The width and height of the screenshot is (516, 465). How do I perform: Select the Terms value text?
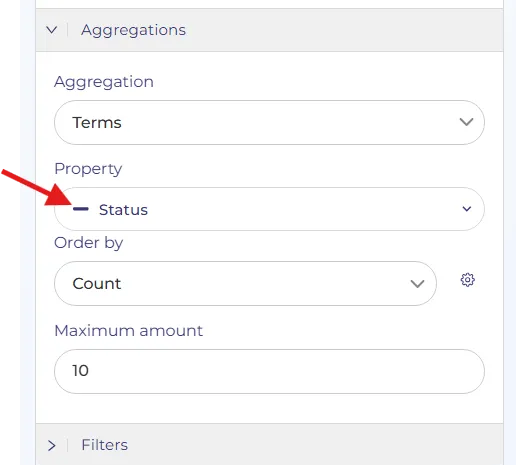pos(97,122)
